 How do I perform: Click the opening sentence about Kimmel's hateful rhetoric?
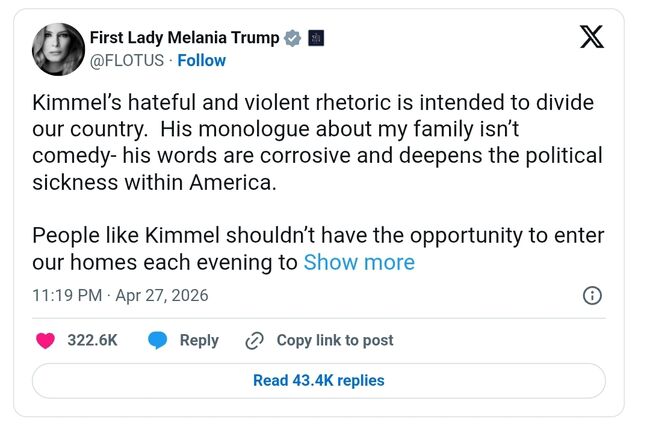click(x=312, y=103)
